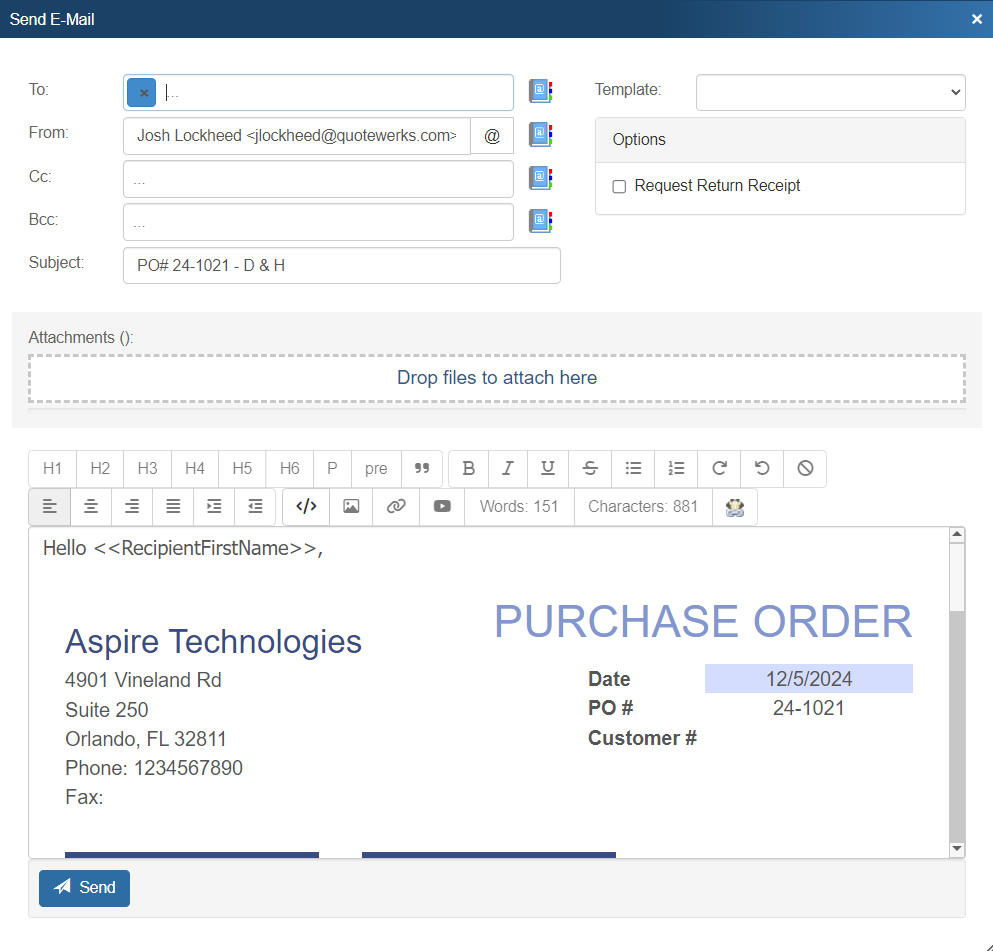Enable Request Return Receipt checkbox
993x951 pixels.
[619, 187]
